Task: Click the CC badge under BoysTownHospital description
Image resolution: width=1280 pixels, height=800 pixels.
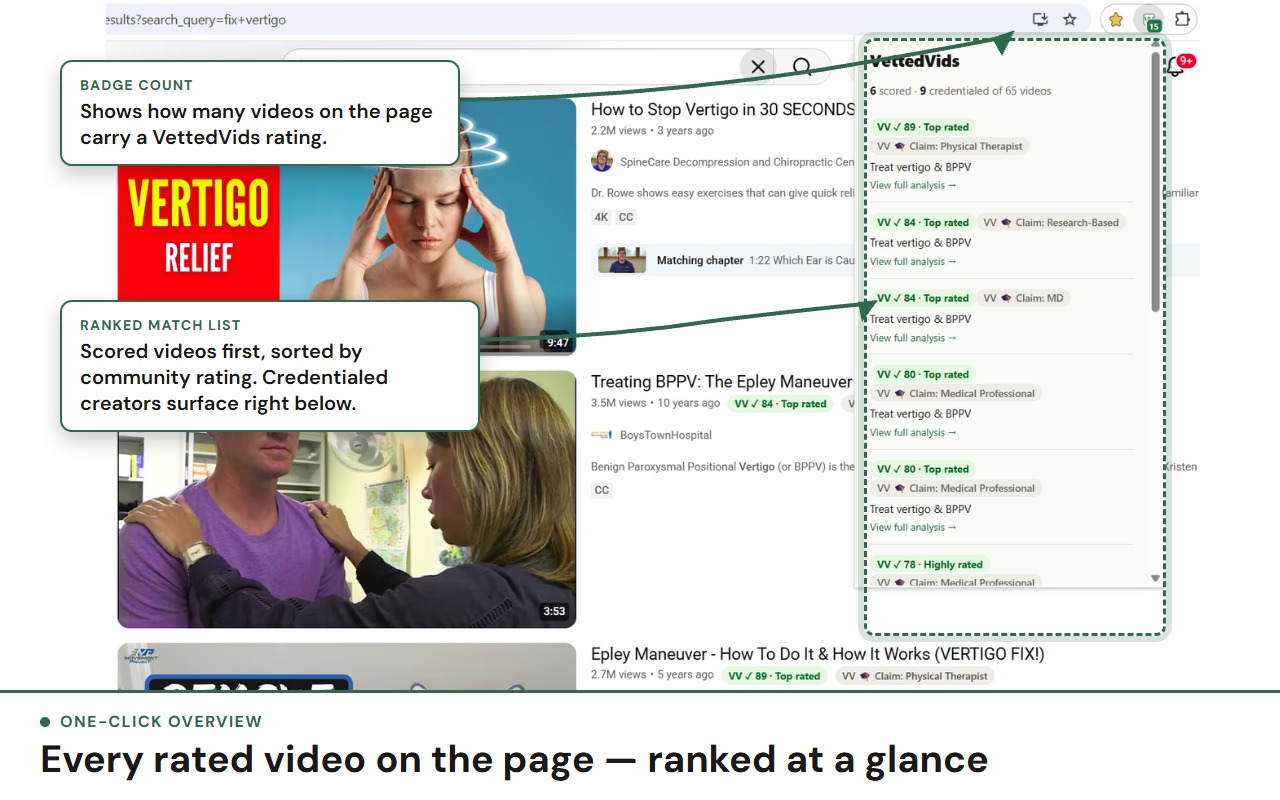Action: (x=602, y=490)
